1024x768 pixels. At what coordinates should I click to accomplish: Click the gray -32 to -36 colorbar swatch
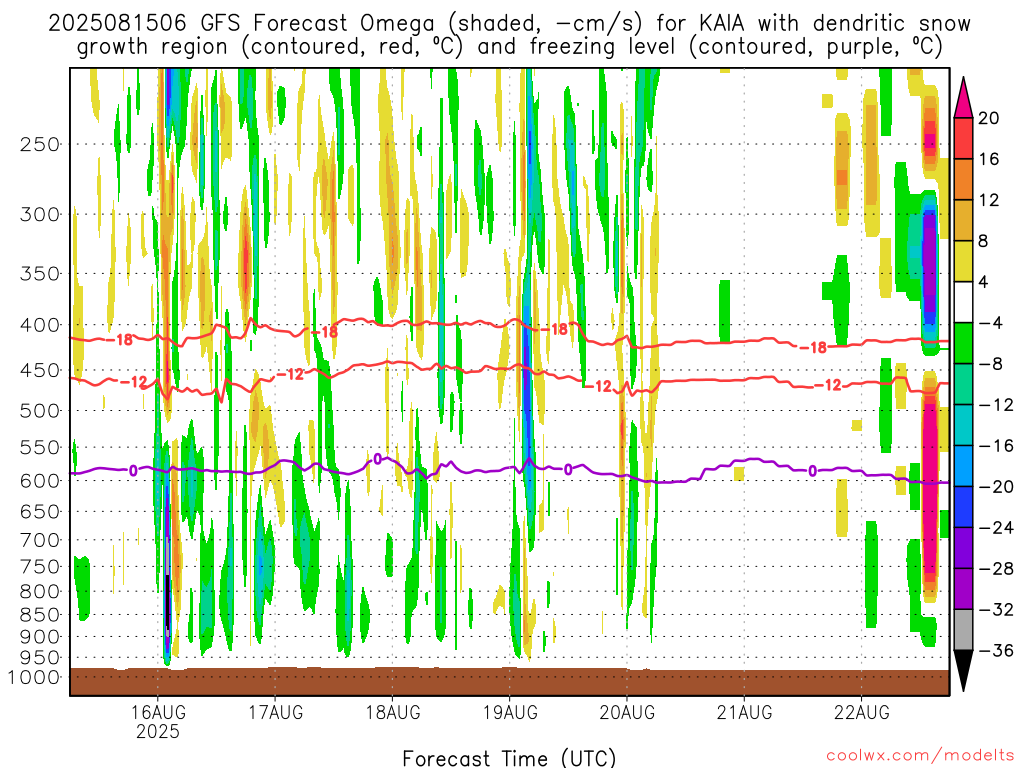point(963,630)
